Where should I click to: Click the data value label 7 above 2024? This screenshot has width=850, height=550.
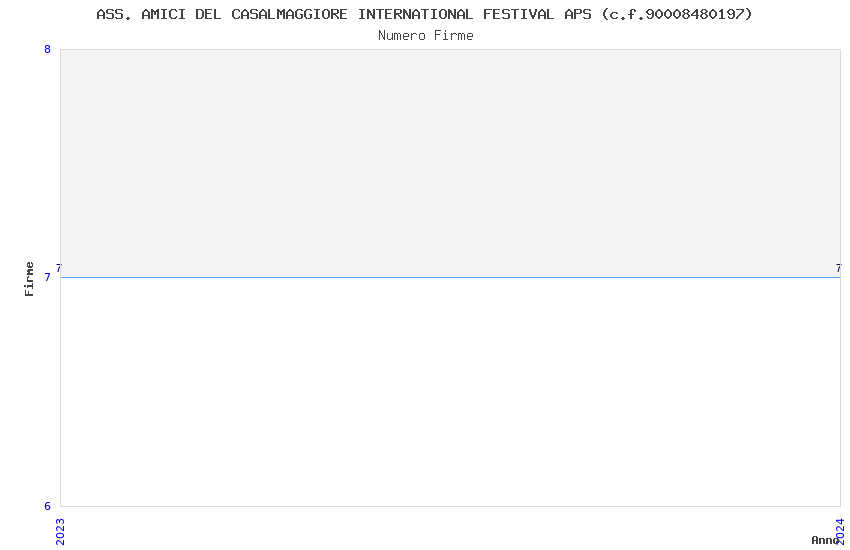tap(839, 268)
